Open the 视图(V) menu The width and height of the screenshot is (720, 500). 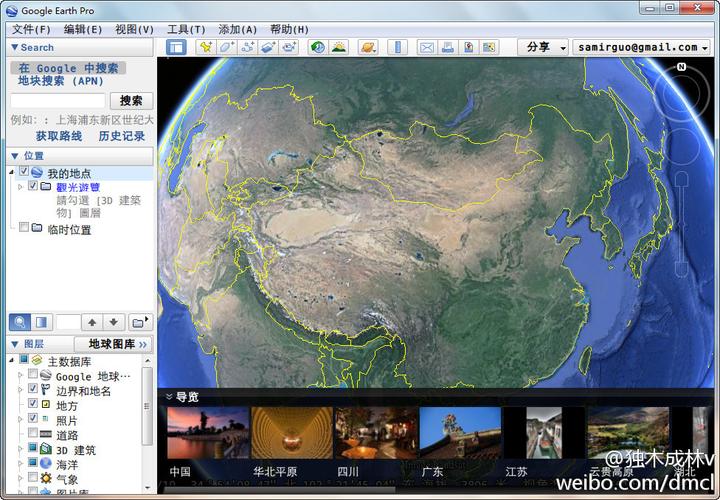click(134, 29)
